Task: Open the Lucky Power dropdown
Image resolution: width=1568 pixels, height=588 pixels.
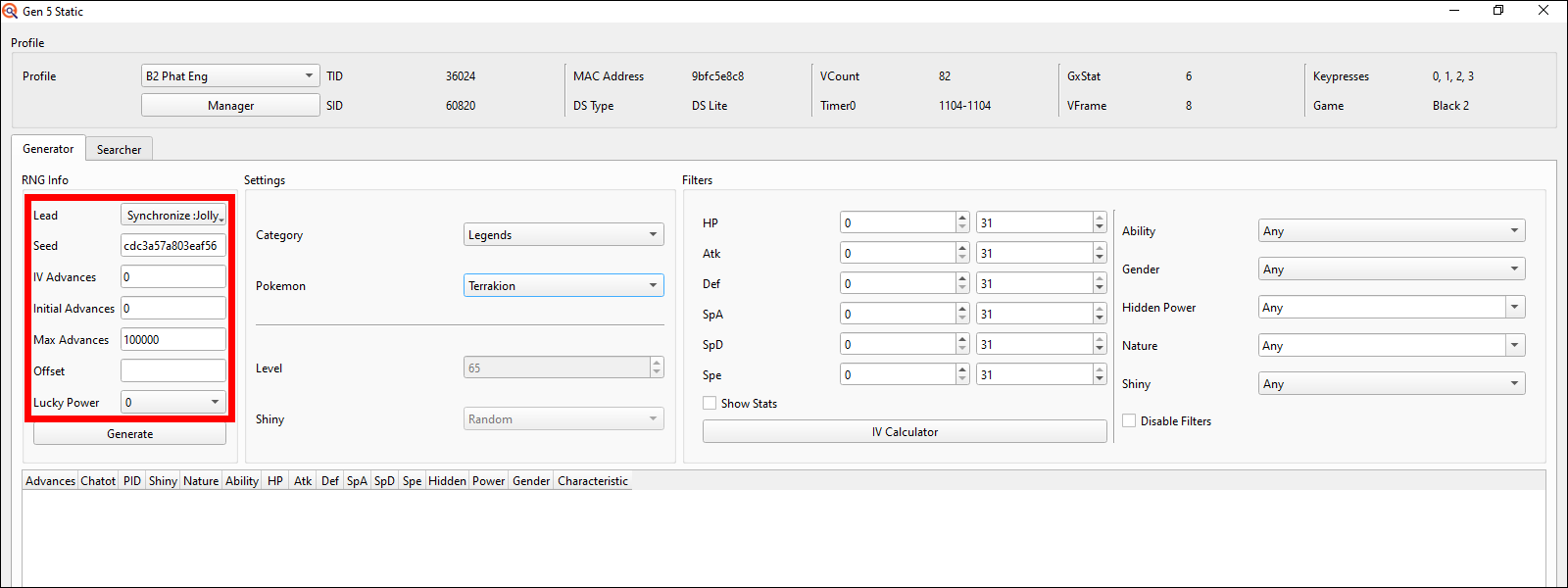Action: (173, 402)
